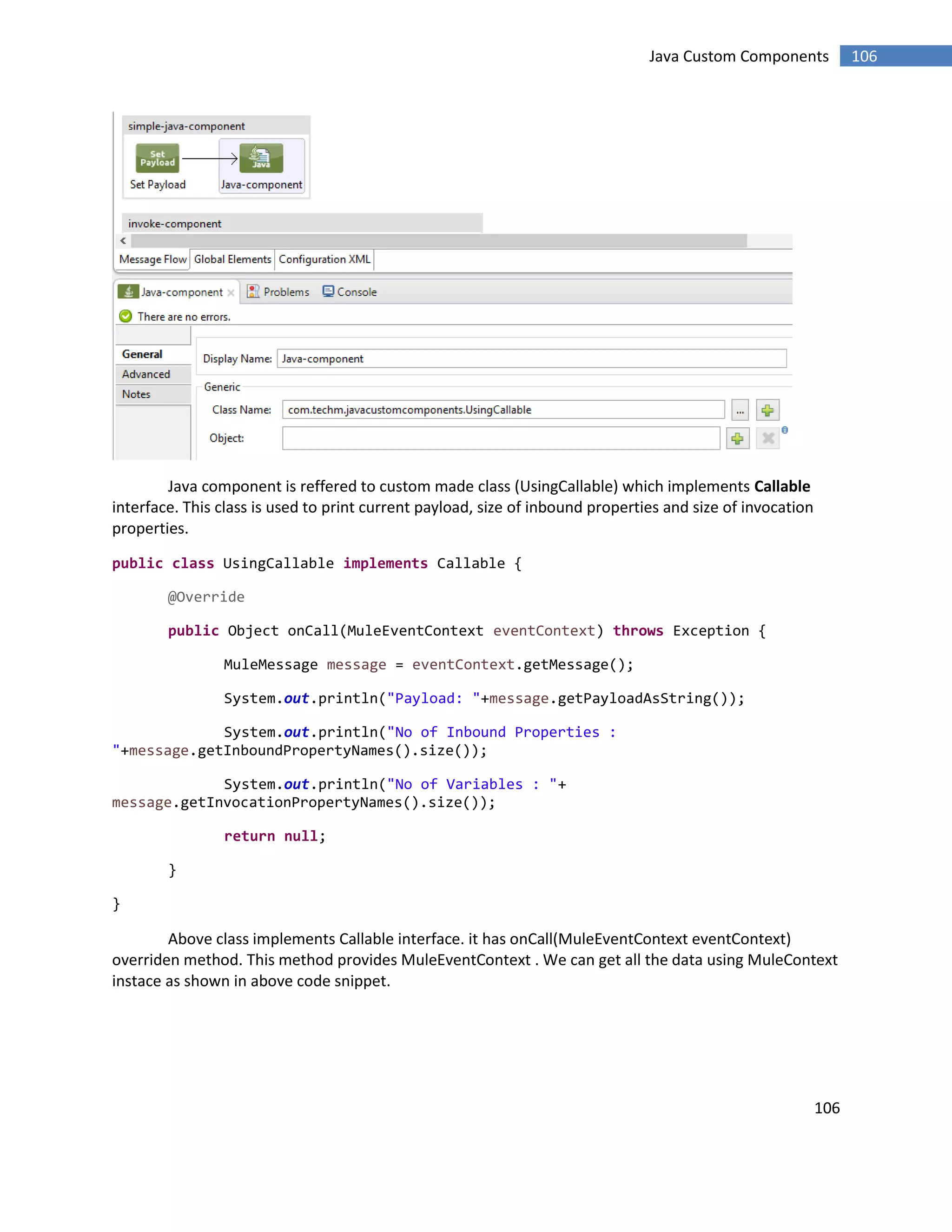Click the canvas scroll left arrow
The width and height of the screenshot is (952, 1232).
point(123,241)
